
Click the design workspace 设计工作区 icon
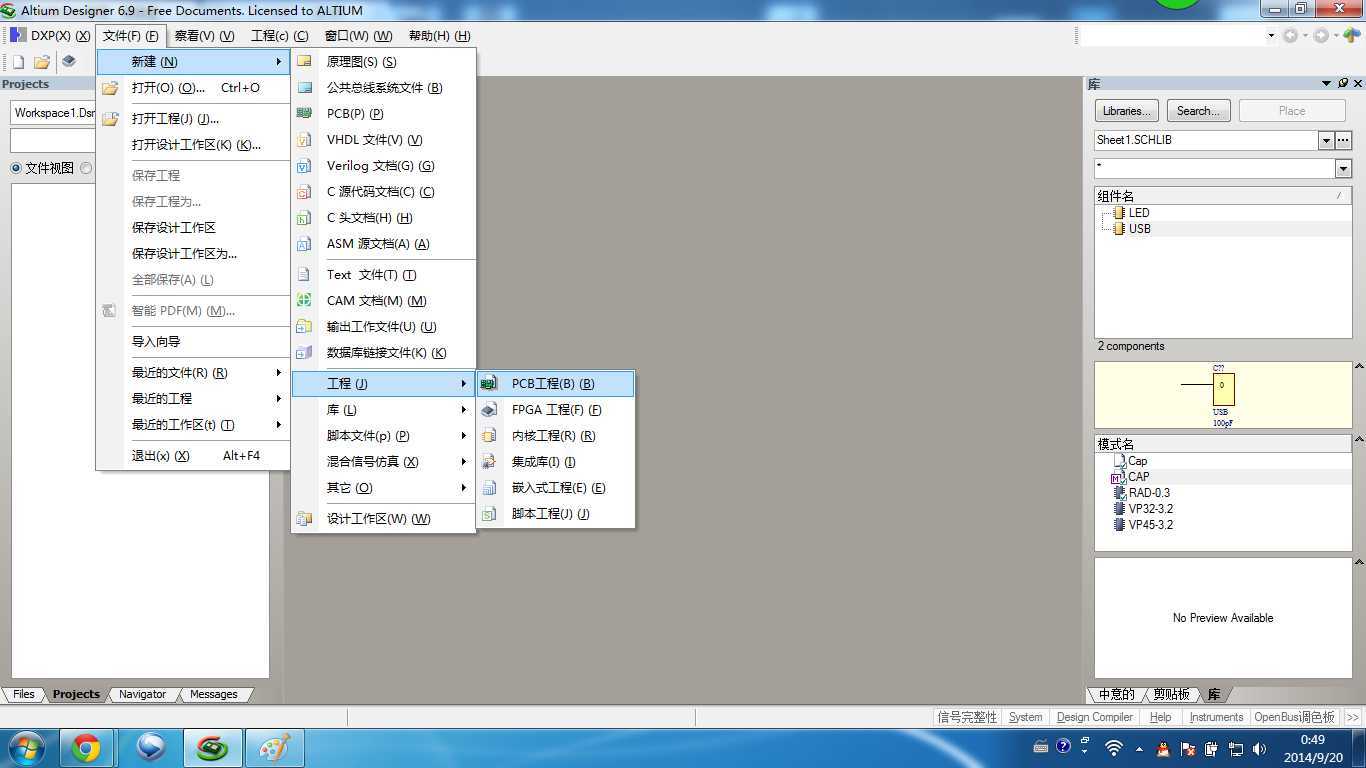[304, 518]
